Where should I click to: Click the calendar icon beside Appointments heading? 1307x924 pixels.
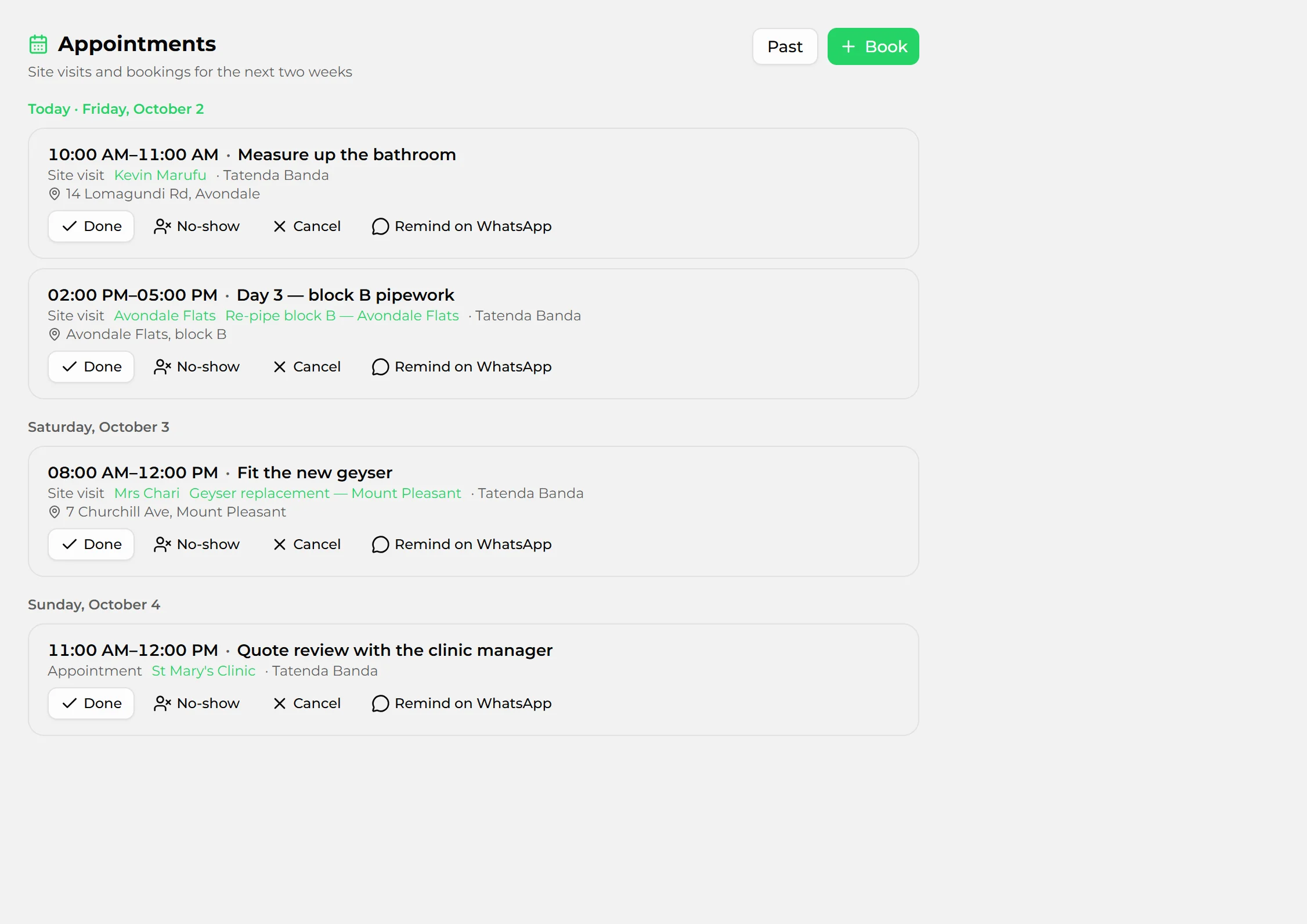38,44
